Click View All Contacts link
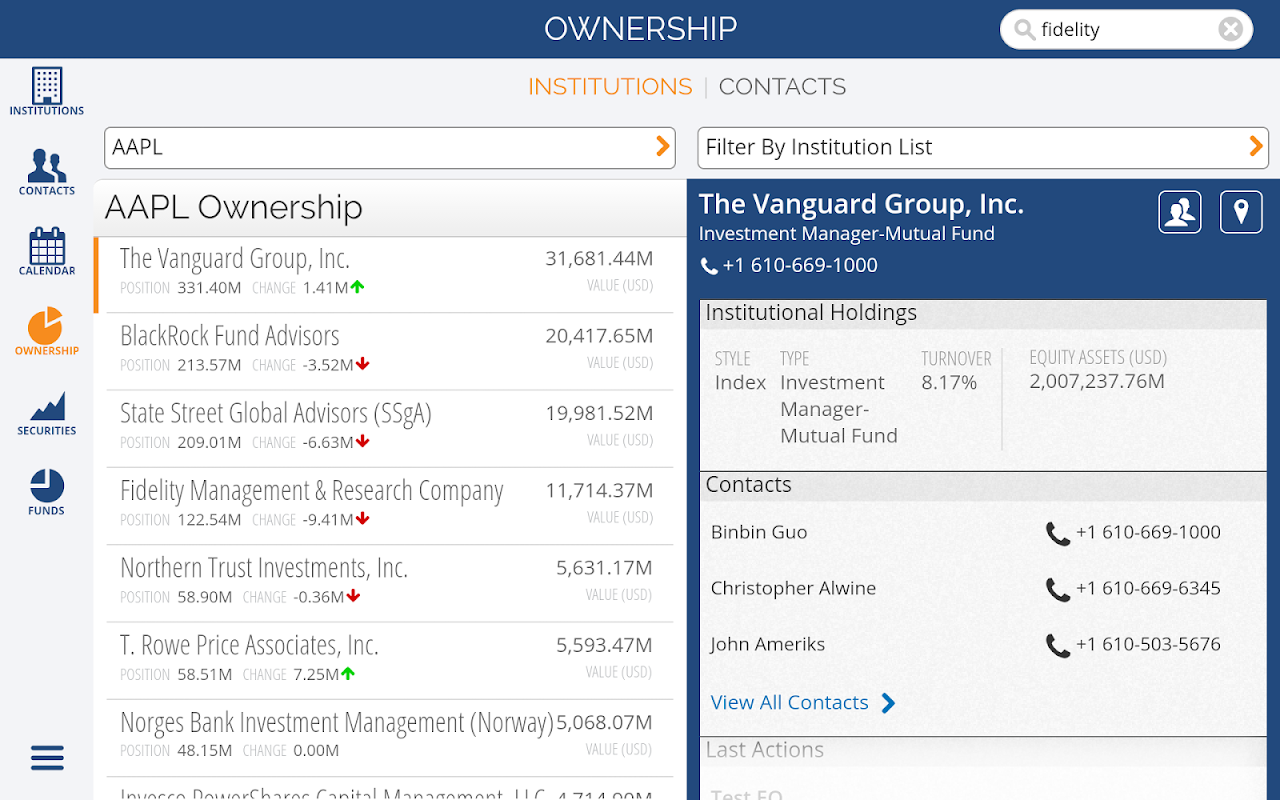This screenshot has width=1280, height=800. [789, 703]
